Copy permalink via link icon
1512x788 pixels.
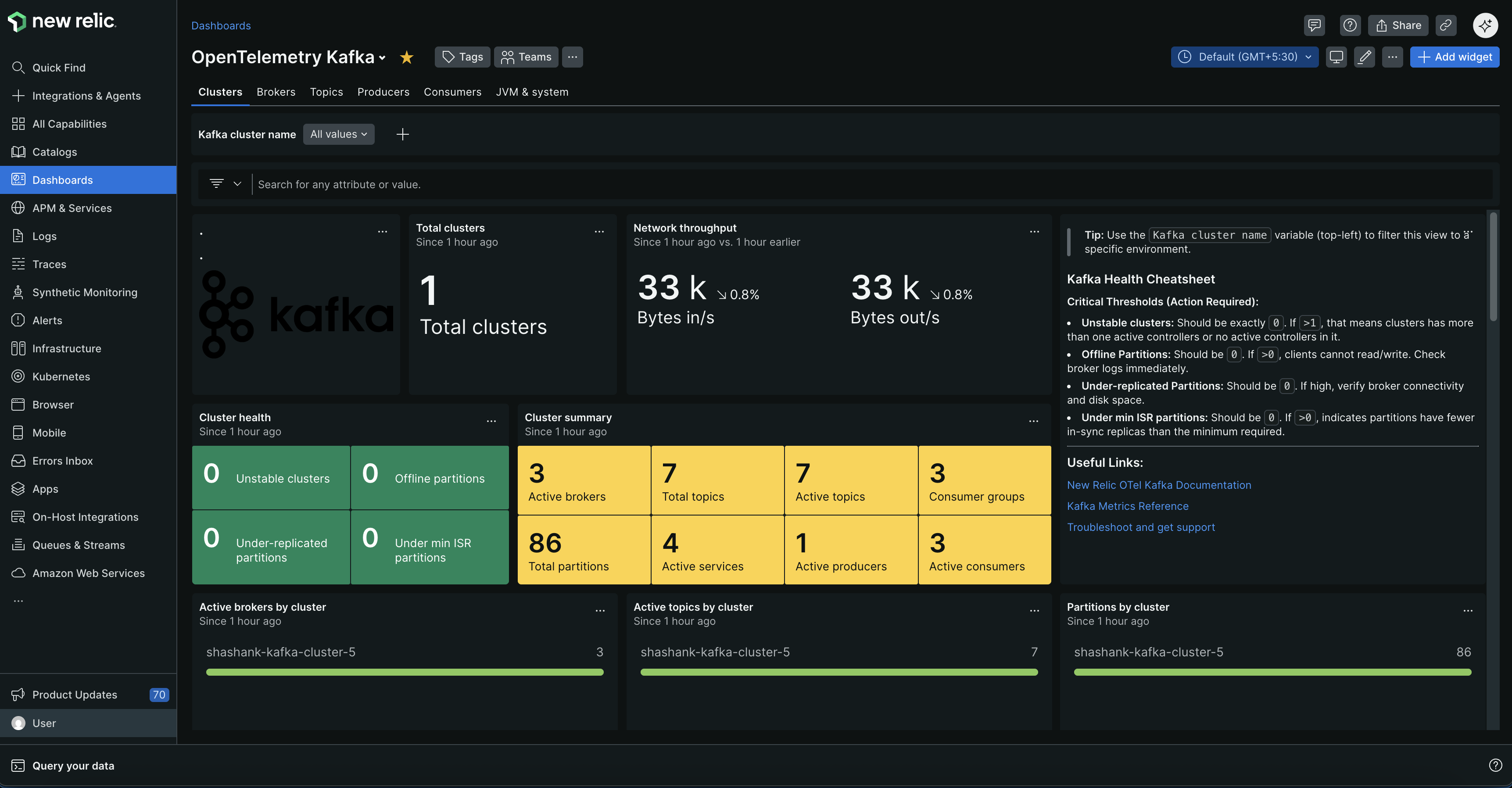[1445, 25]
